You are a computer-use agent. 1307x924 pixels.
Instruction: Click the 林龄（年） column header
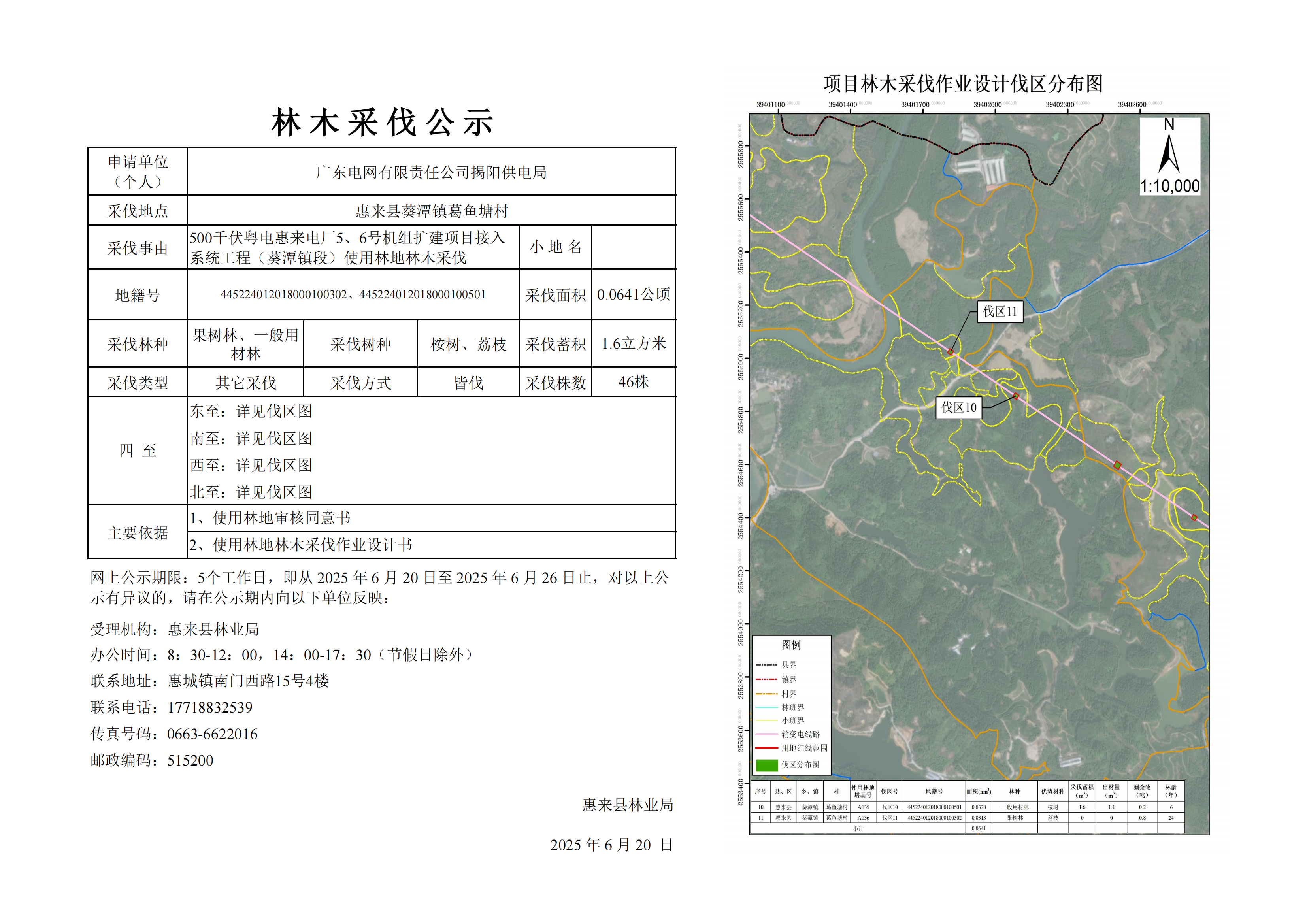1171,792
